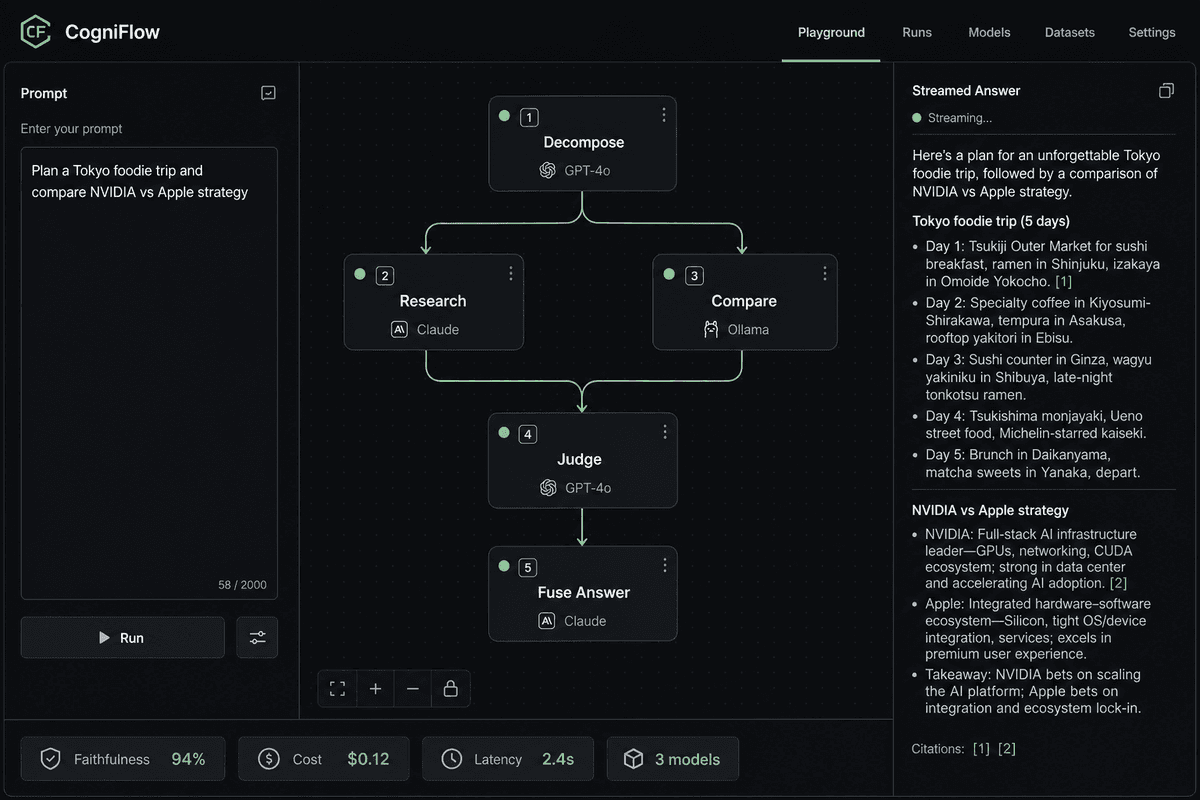Open citation [1] in Citations footer
The width and height of the screenshot is (1200, 800).
pos(982,748)
